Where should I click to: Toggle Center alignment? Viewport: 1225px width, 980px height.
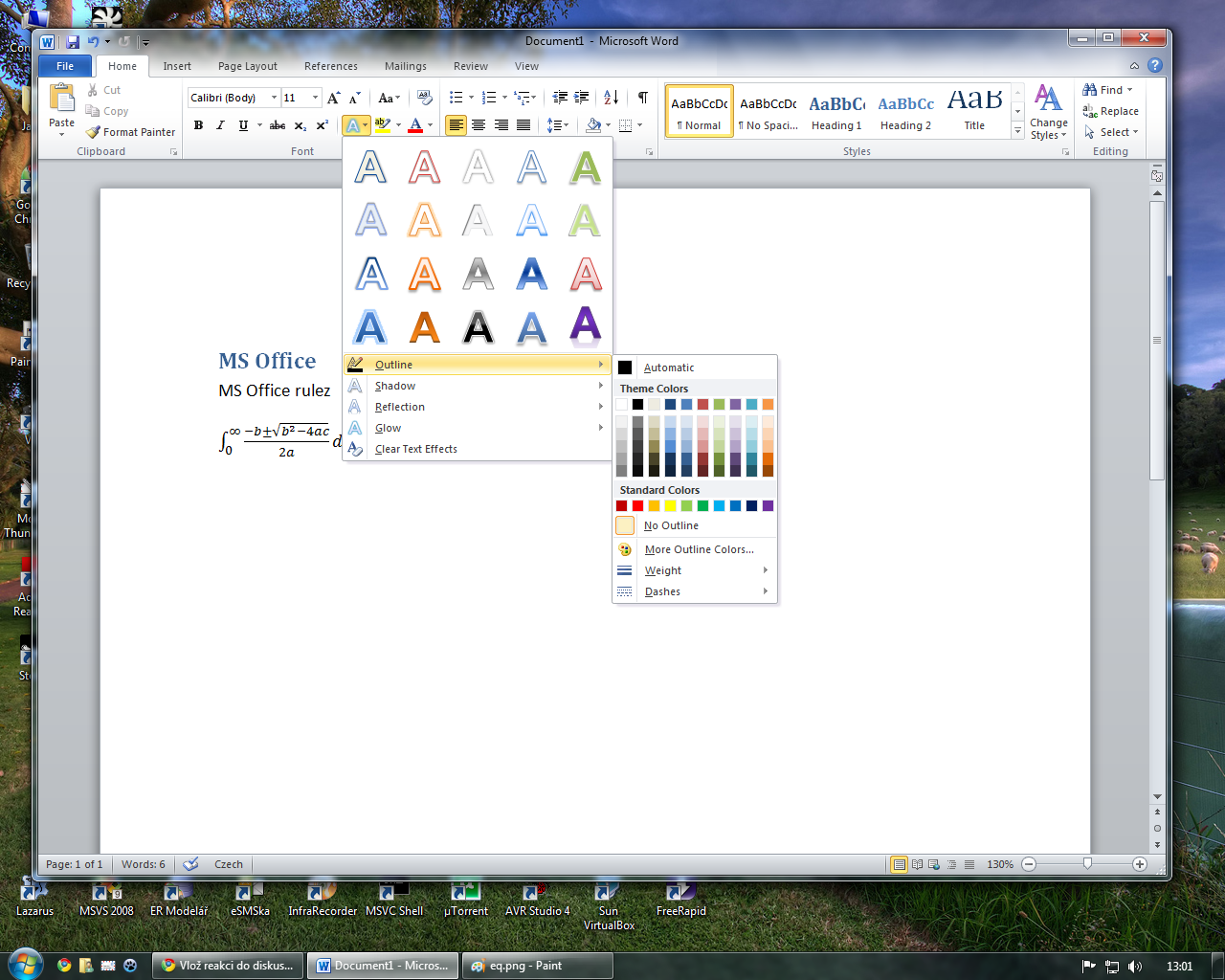click(x=479, y=125)
